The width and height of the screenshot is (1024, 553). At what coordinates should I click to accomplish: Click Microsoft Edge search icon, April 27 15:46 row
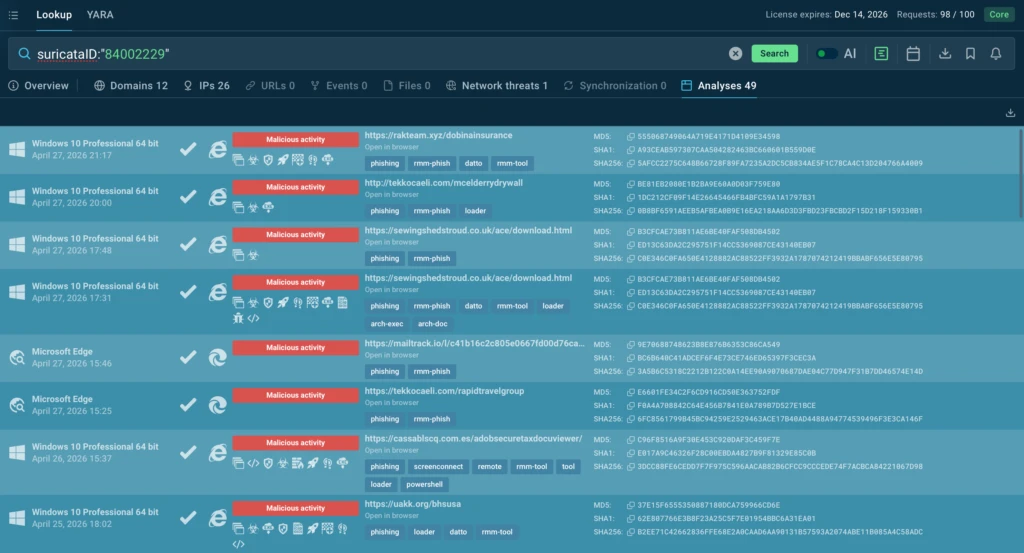click(17, 357)
